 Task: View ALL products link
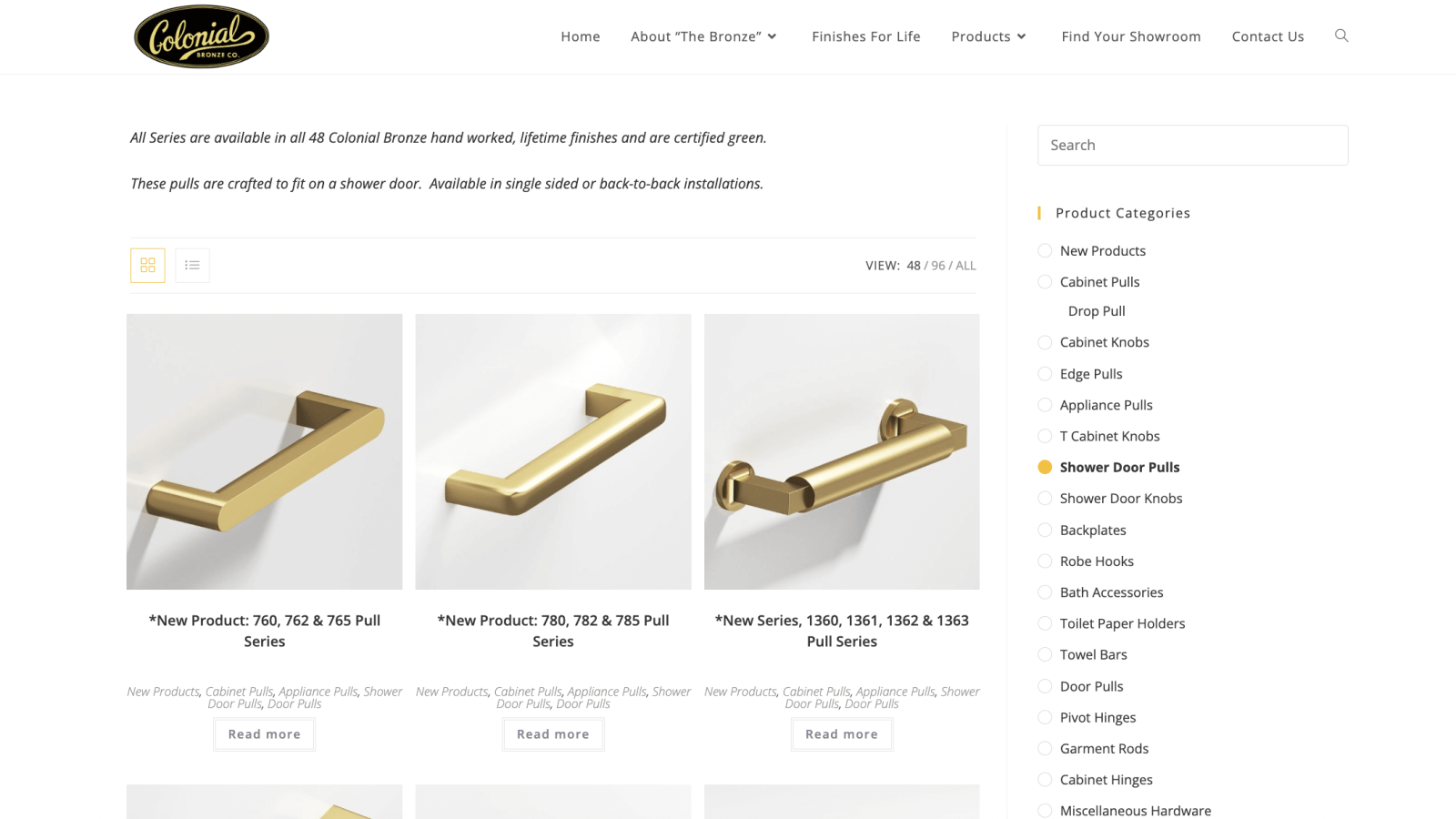(x=966, y=266)
